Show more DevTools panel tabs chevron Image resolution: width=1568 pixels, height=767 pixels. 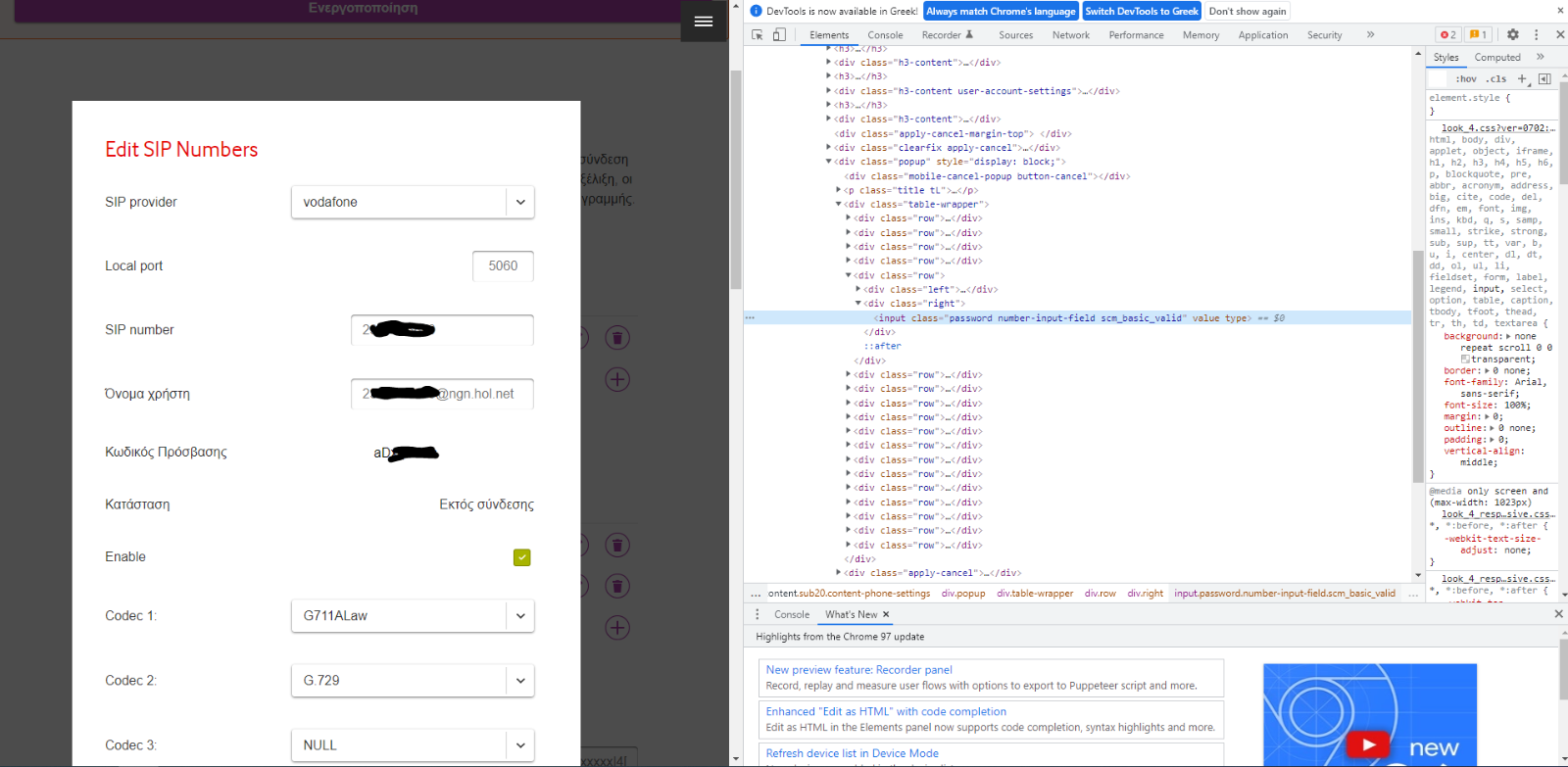click(x=1370, y=34)
